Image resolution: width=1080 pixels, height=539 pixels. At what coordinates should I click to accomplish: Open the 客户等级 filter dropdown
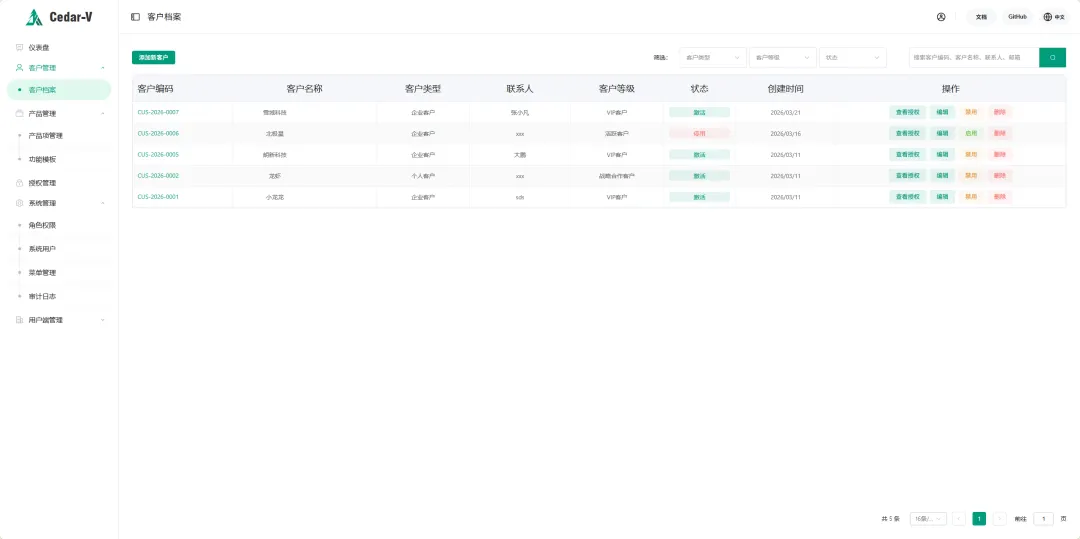coord(783,57)
